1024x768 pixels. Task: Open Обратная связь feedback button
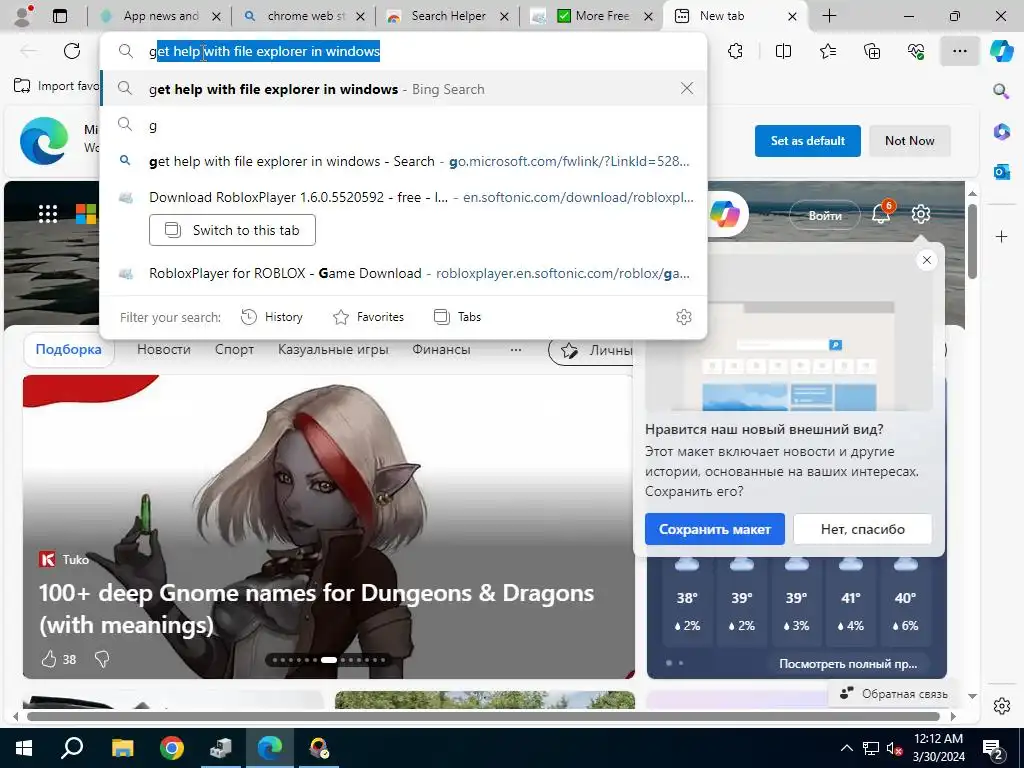[893, 694]
